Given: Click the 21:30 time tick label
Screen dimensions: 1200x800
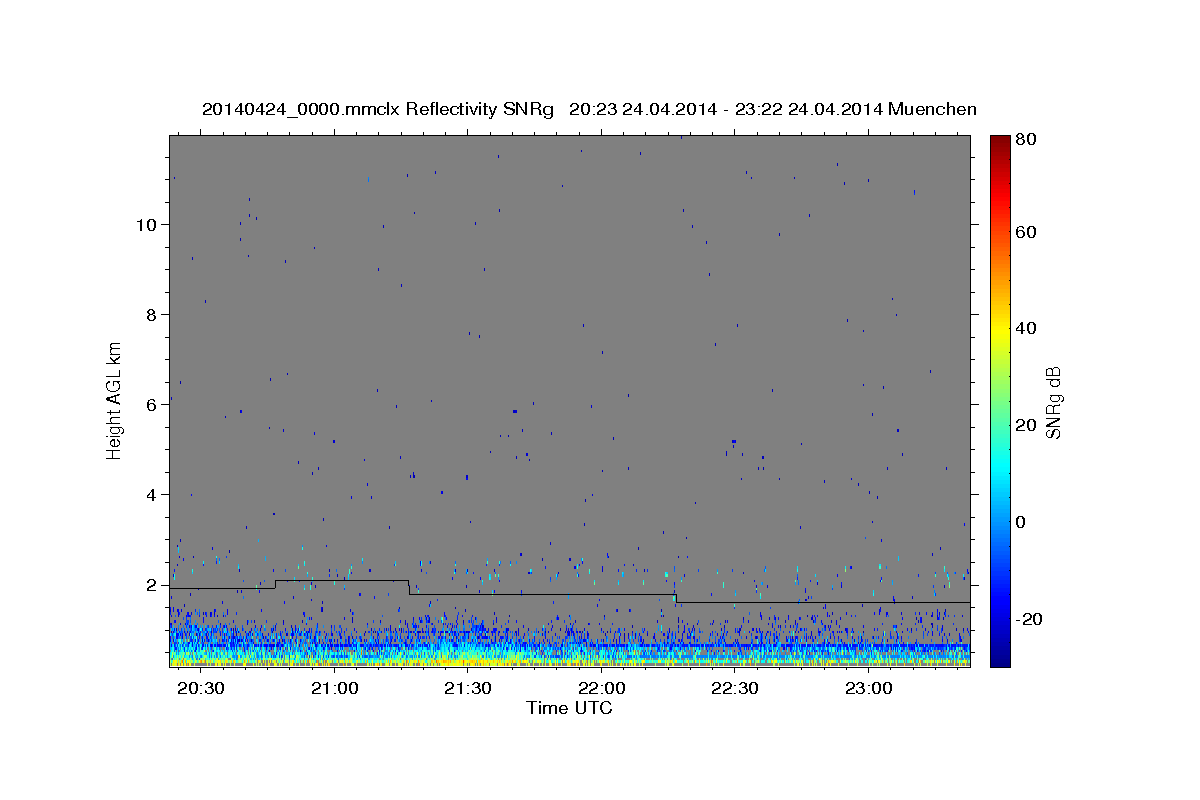Looking at the screenshot, I should click(x=468, y=689).
